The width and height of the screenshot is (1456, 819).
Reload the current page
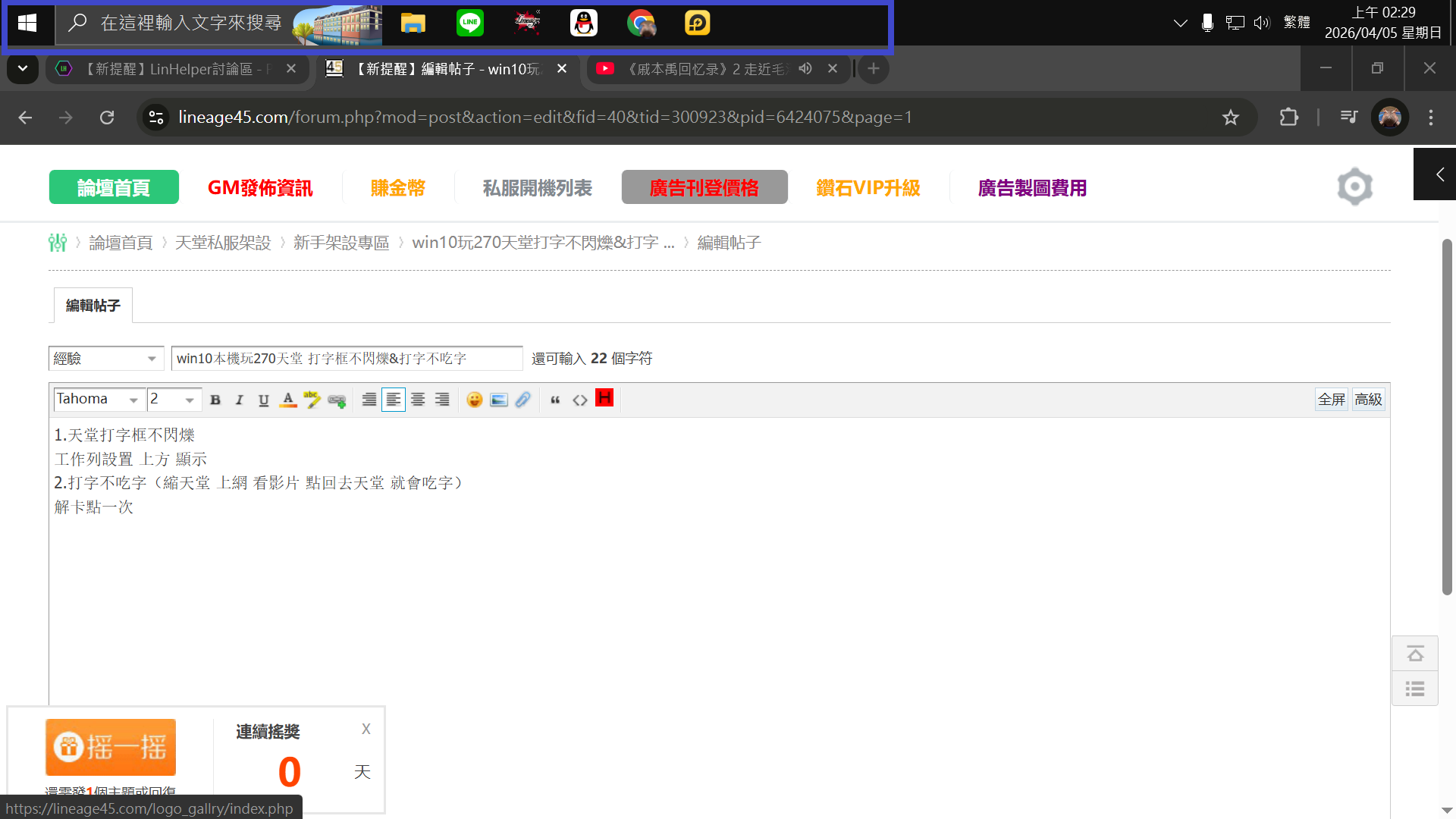107,118
